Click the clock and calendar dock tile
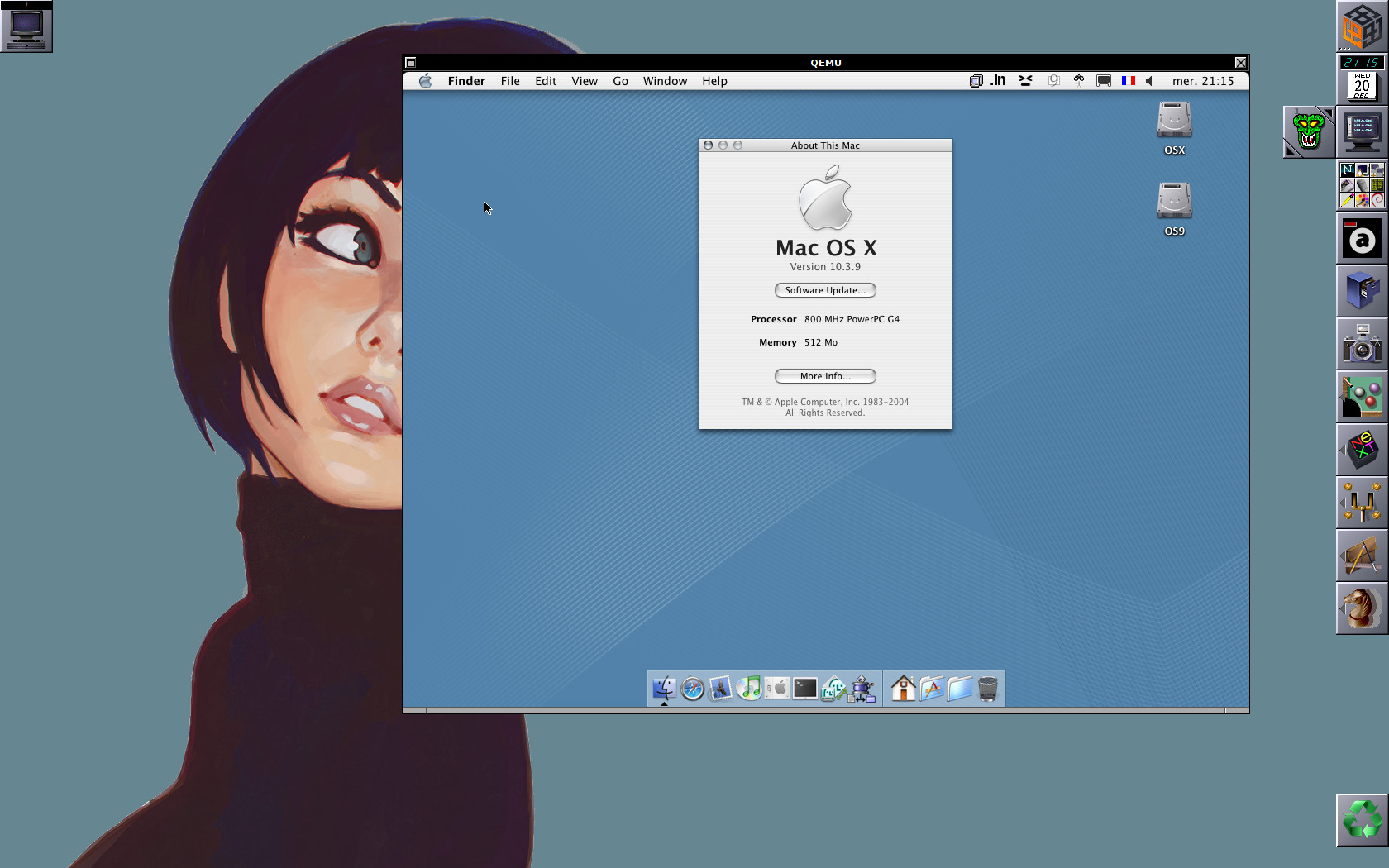 [x=1362, y=79]
